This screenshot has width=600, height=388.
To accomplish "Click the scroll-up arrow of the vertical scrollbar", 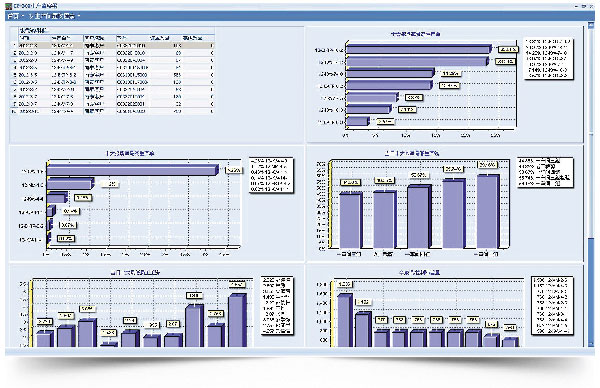I will click(x=591, y=24).
